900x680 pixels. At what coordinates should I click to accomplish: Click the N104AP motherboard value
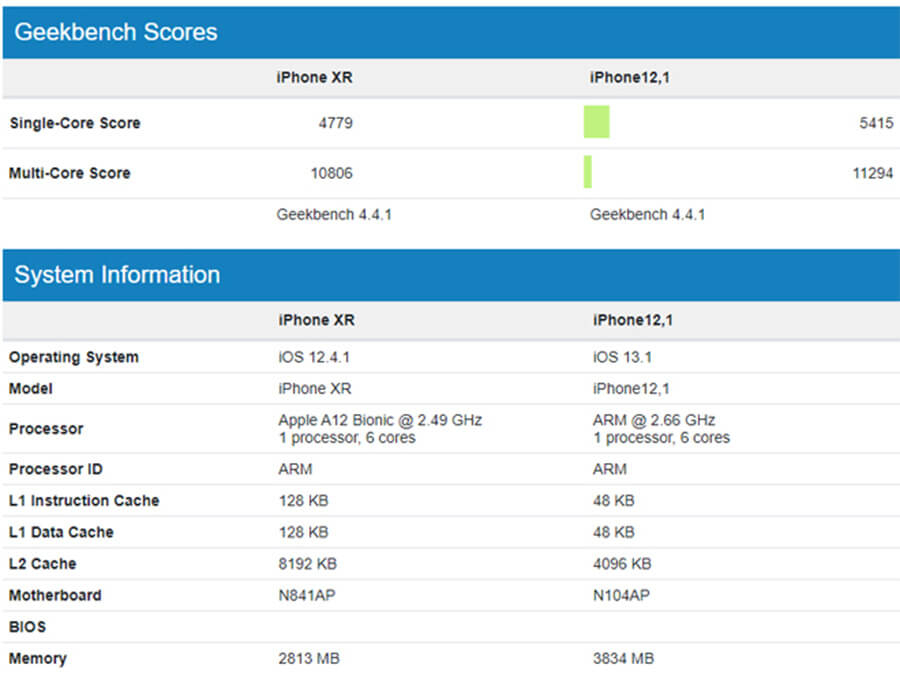621,595
